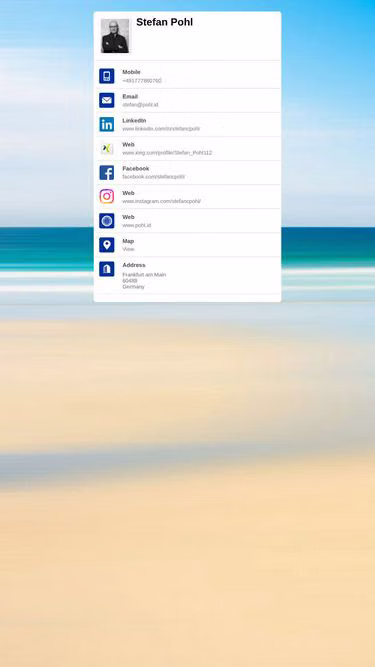Viewport: 375px width, 667px height.
Task: Click the Web label above the Xing URL
Action: 128,145
